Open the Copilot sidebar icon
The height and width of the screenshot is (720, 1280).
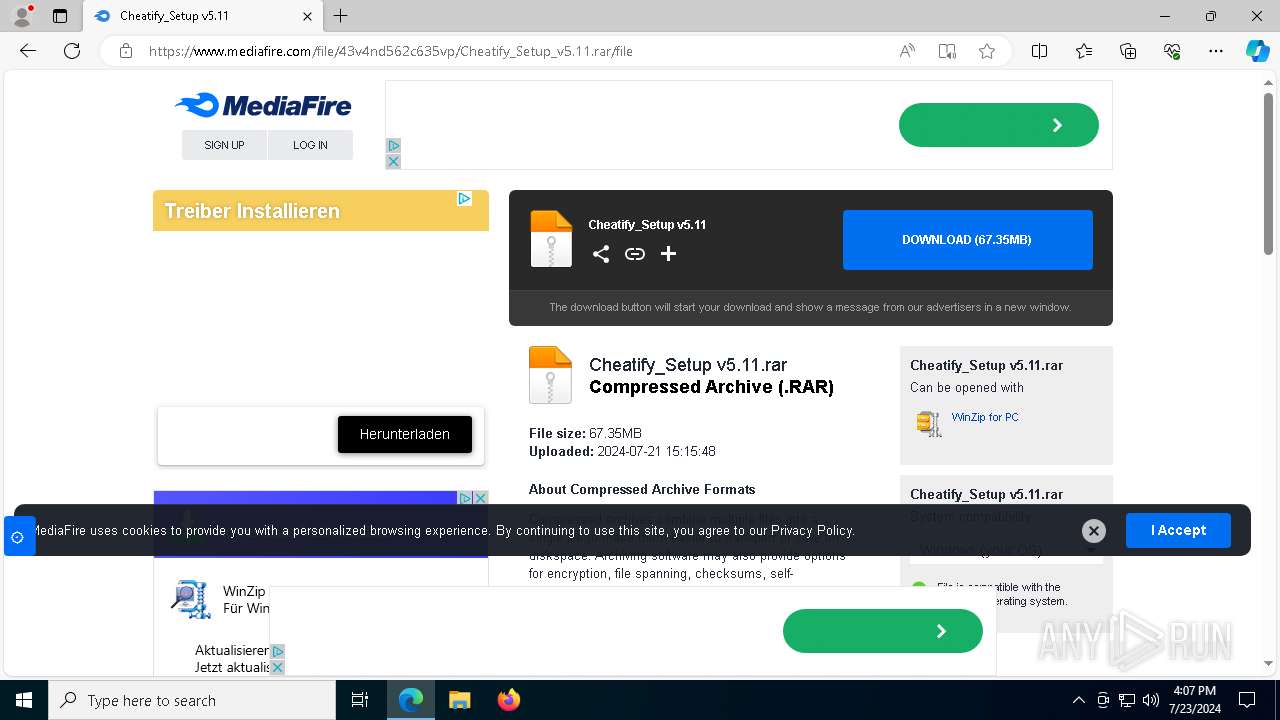pyautogui.click(x=1257, y=51)
